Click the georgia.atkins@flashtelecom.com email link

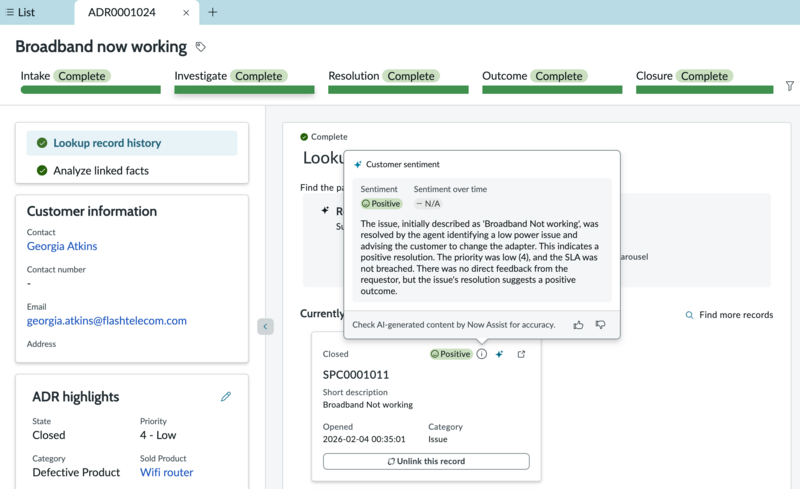point(107,321)
